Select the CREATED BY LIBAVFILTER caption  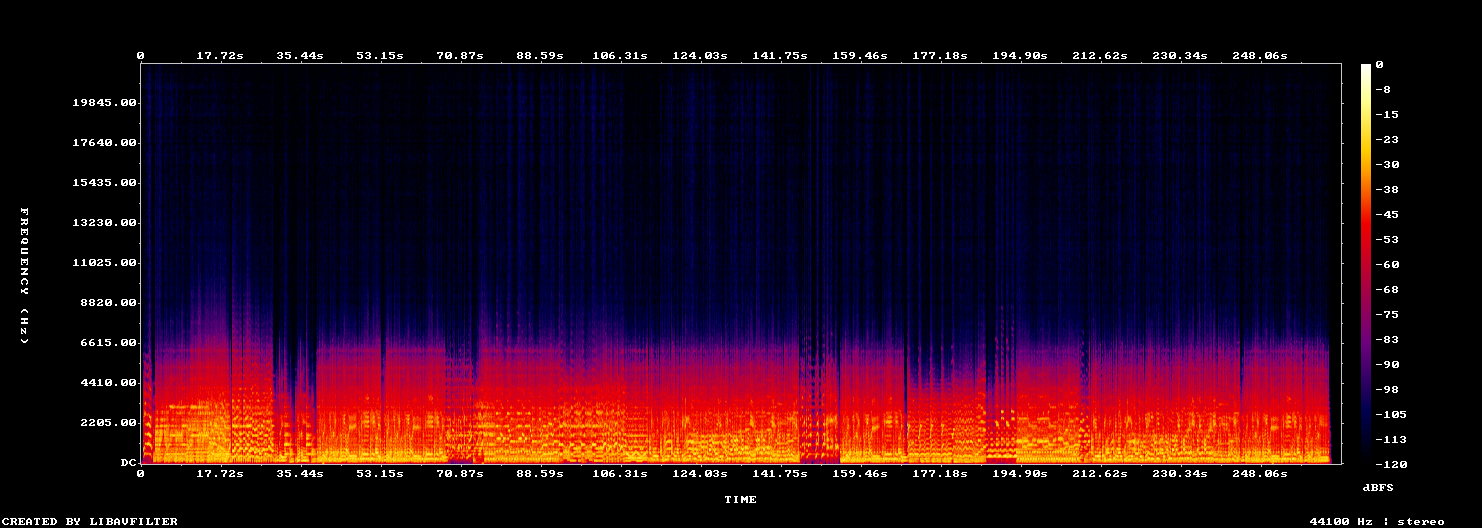pos(91,521)
